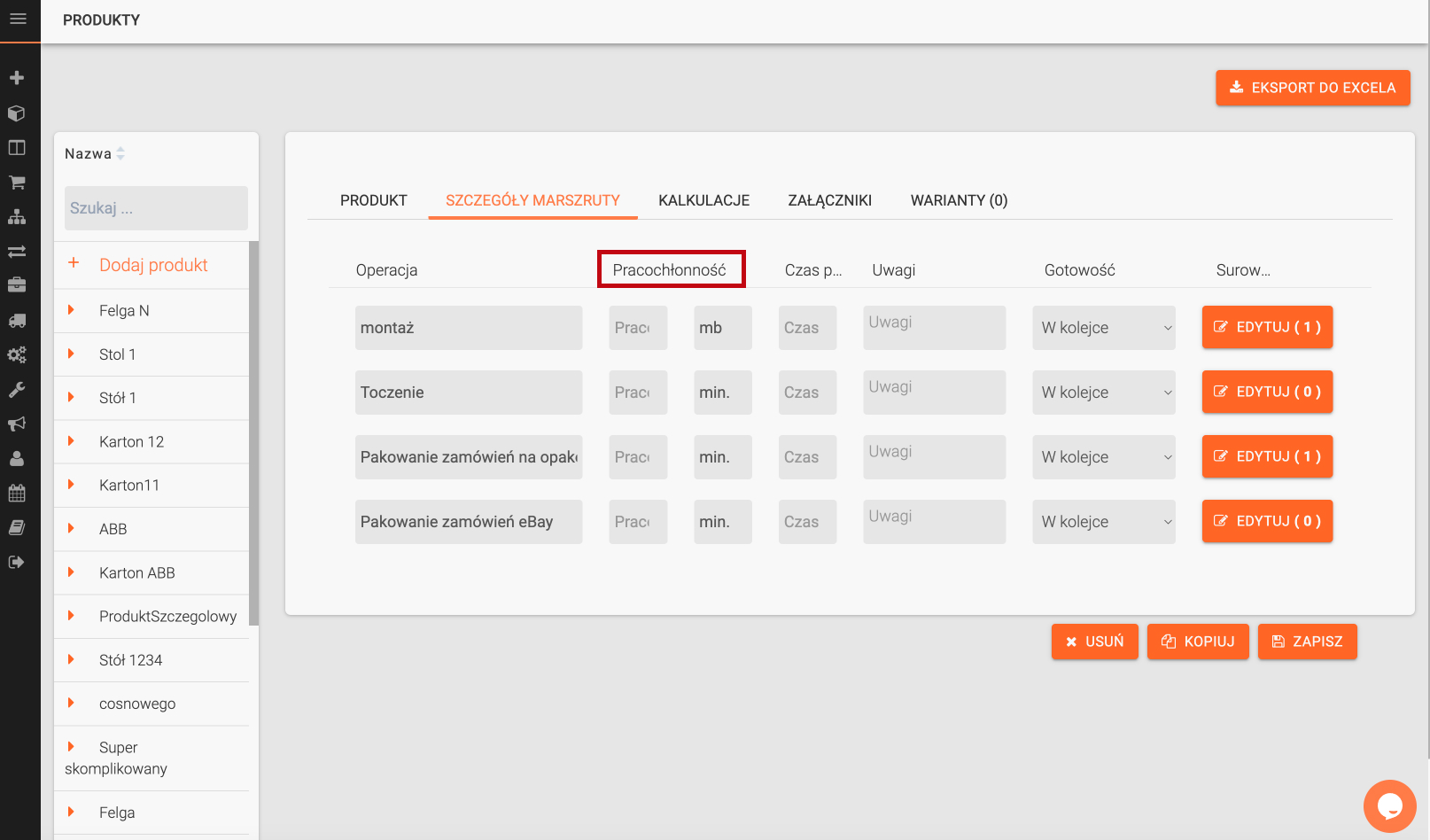This screenshot has width=1430, height=840.
Task: Click the Szukaj search field
Action: click(156, 208)
